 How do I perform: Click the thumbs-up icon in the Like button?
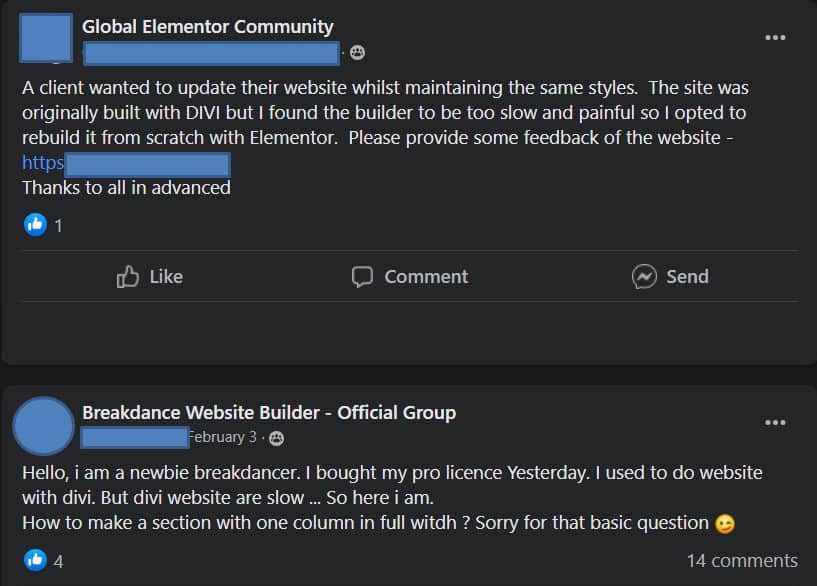pos(128,277)
